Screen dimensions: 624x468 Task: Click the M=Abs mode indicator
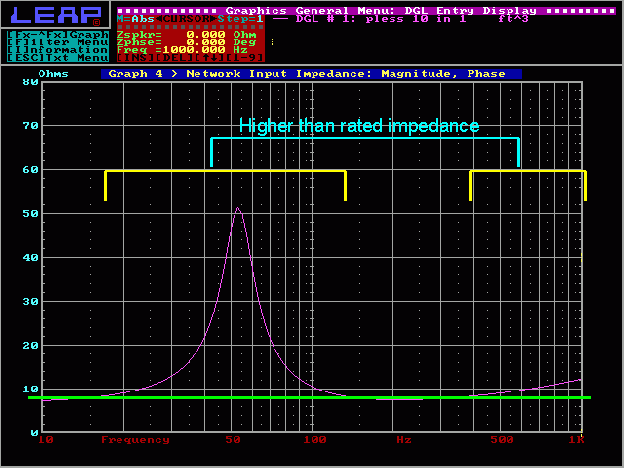click(x=136, y=19)
